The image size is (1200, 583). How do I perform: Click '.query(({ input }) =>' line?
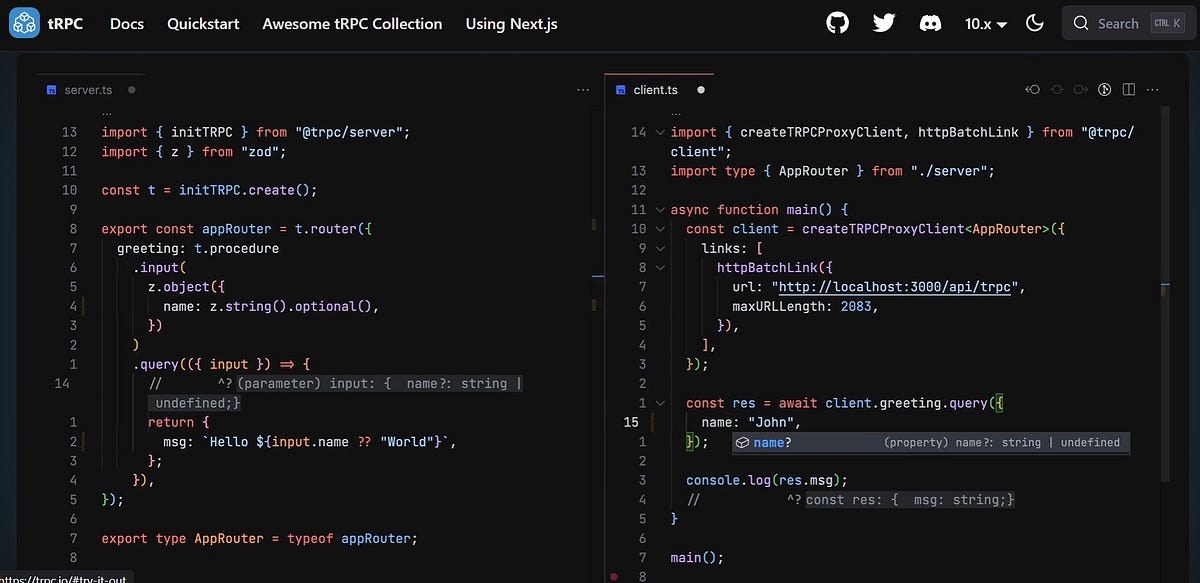pos(222,364)
